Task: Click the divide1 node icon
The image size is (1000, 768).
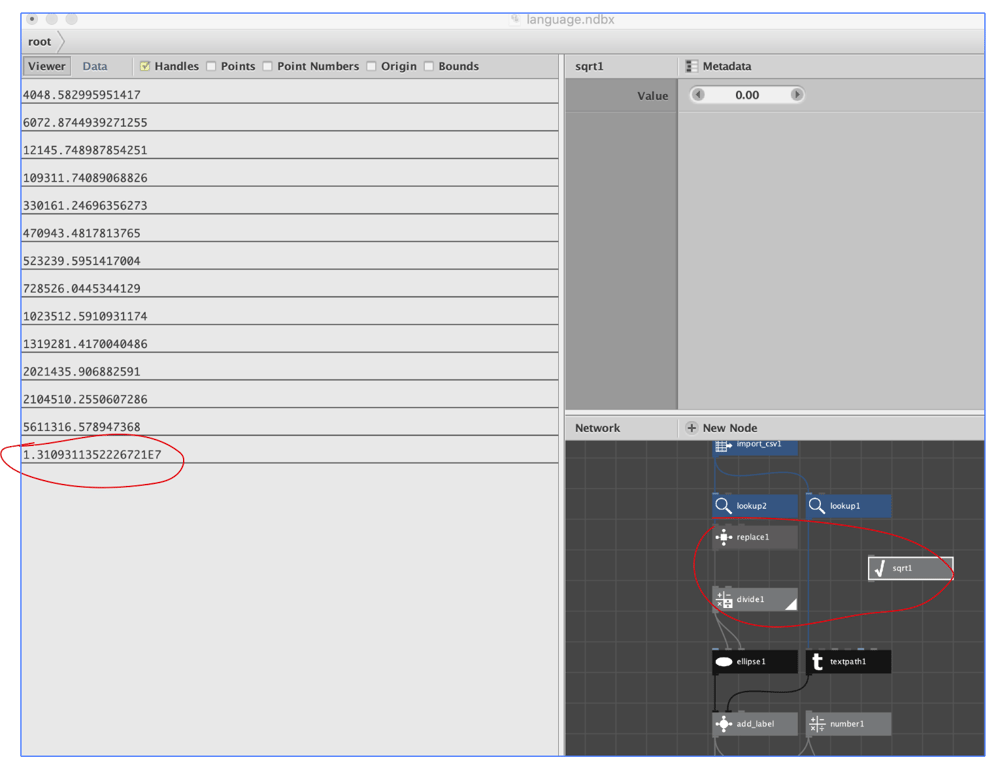Action: point(724,600)
